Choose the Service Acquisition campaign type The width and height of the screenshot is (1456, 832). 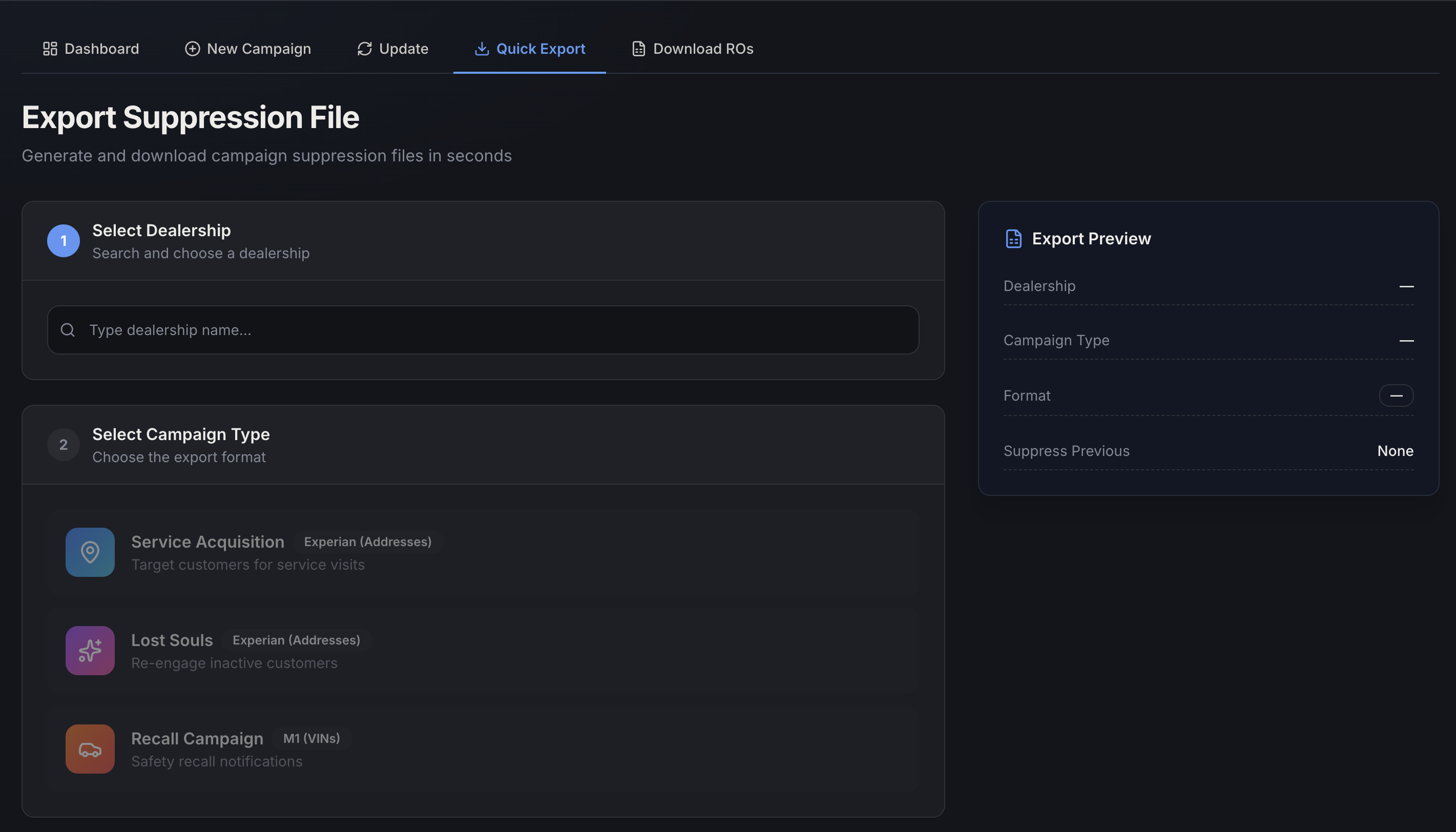(x=483, y=552)
